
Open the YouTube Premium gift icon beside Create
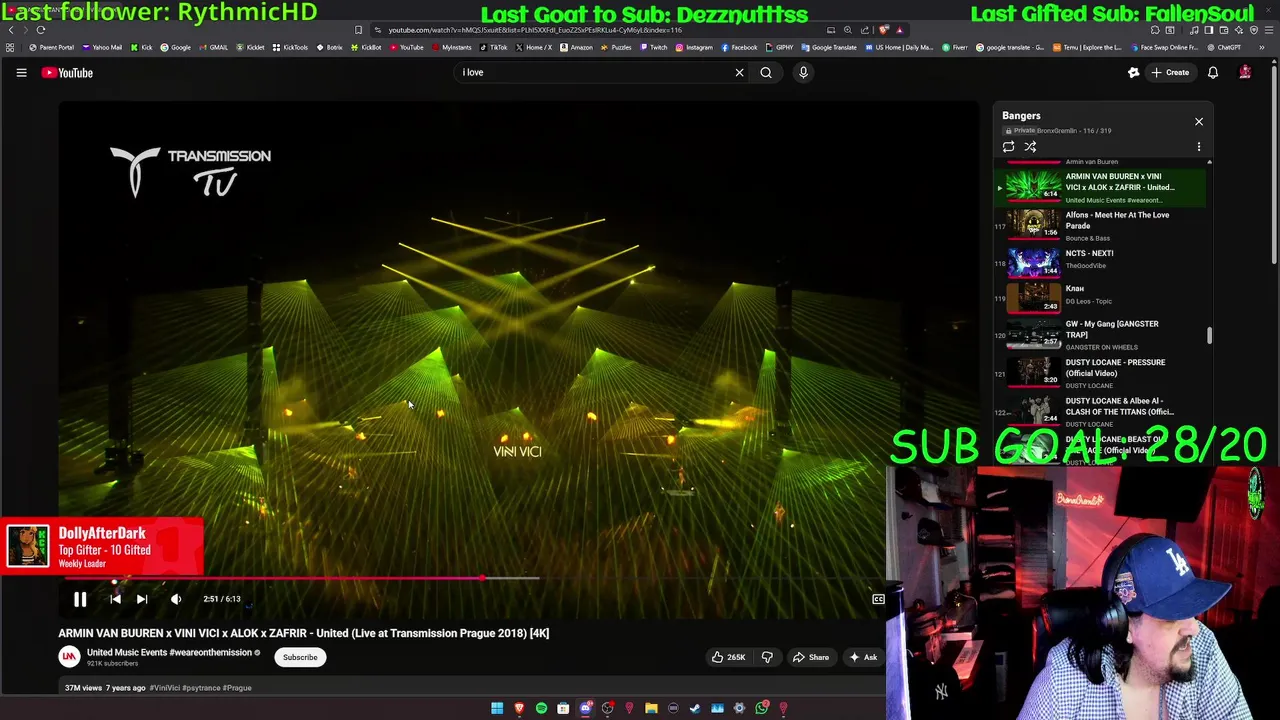1134,72
